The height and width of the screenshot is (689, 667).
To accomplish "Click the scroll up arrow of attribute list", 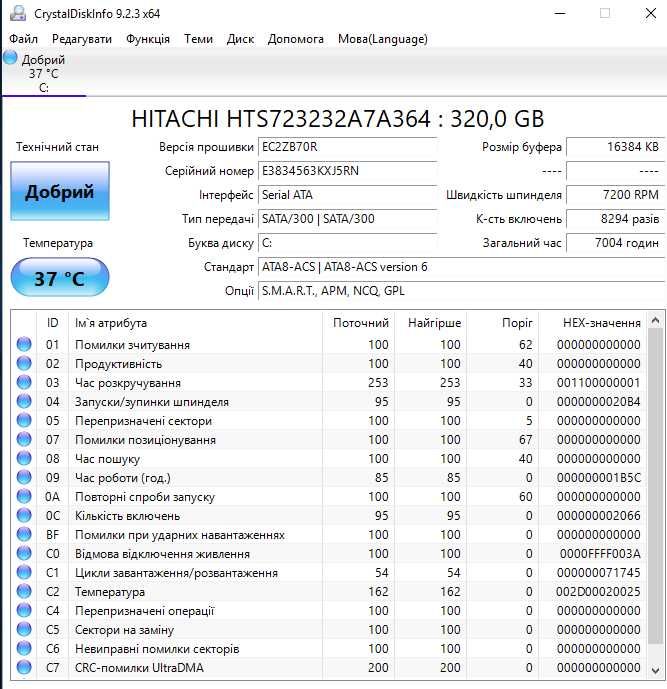I will (655, 320).
